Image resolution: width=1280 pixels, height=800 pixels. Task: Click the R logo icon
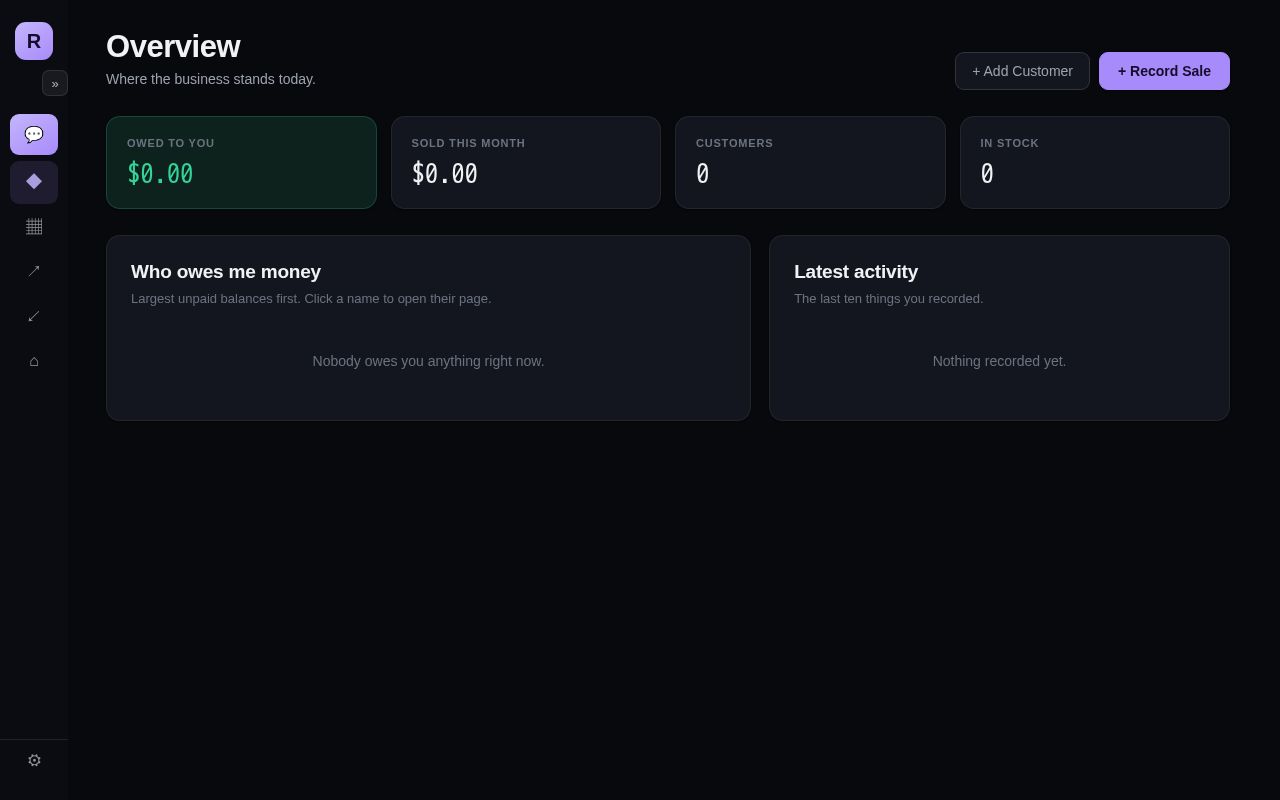(x=34, y=41)
